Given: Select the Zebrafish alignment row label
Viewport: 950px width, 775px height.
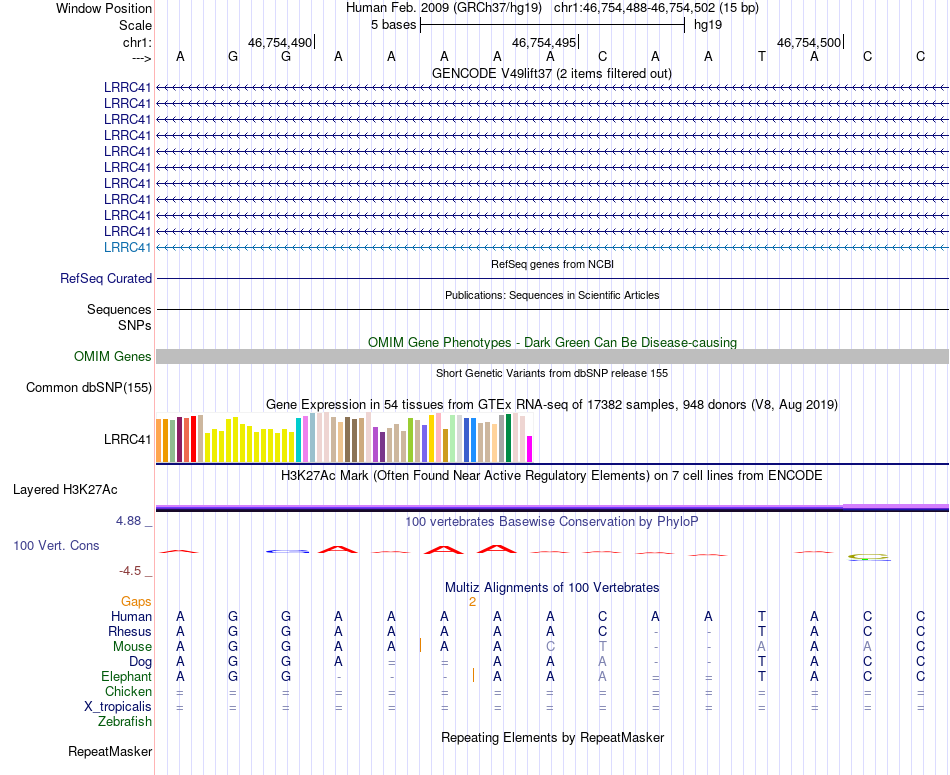Looking at the screenshot, I should [x=125, y=722].
